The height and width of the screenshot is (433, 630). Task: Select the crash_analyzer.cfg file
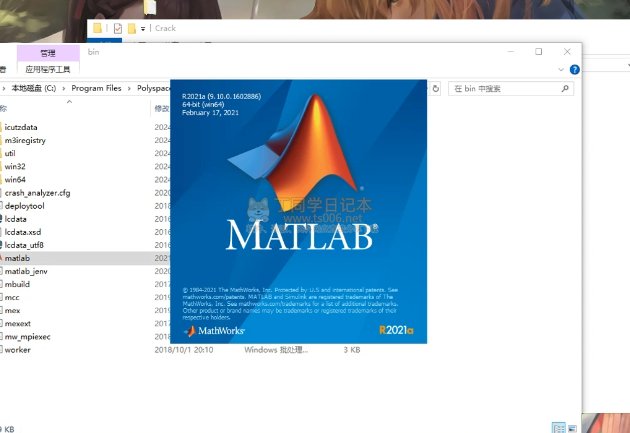click(x=37, y=193)
